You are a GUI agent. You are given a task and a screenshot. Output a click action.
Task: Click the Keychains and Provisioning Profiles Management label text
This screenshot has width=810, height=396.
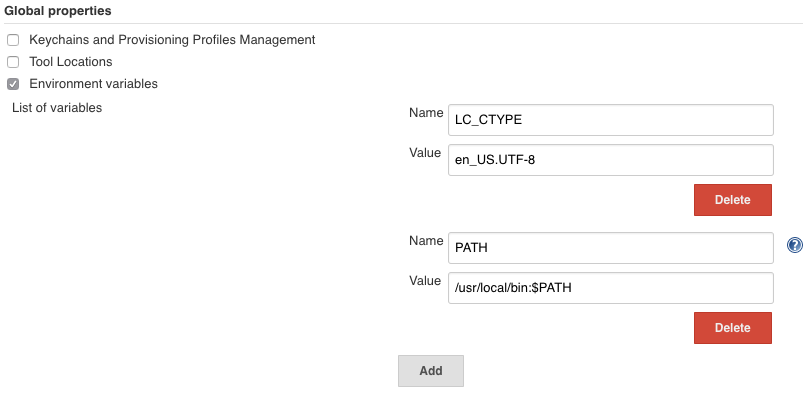pos(172,40)
